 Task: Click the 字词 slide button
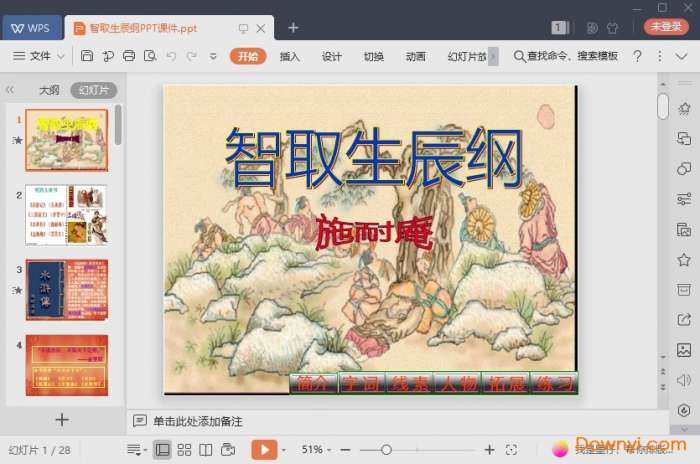(x=362, y=383)
